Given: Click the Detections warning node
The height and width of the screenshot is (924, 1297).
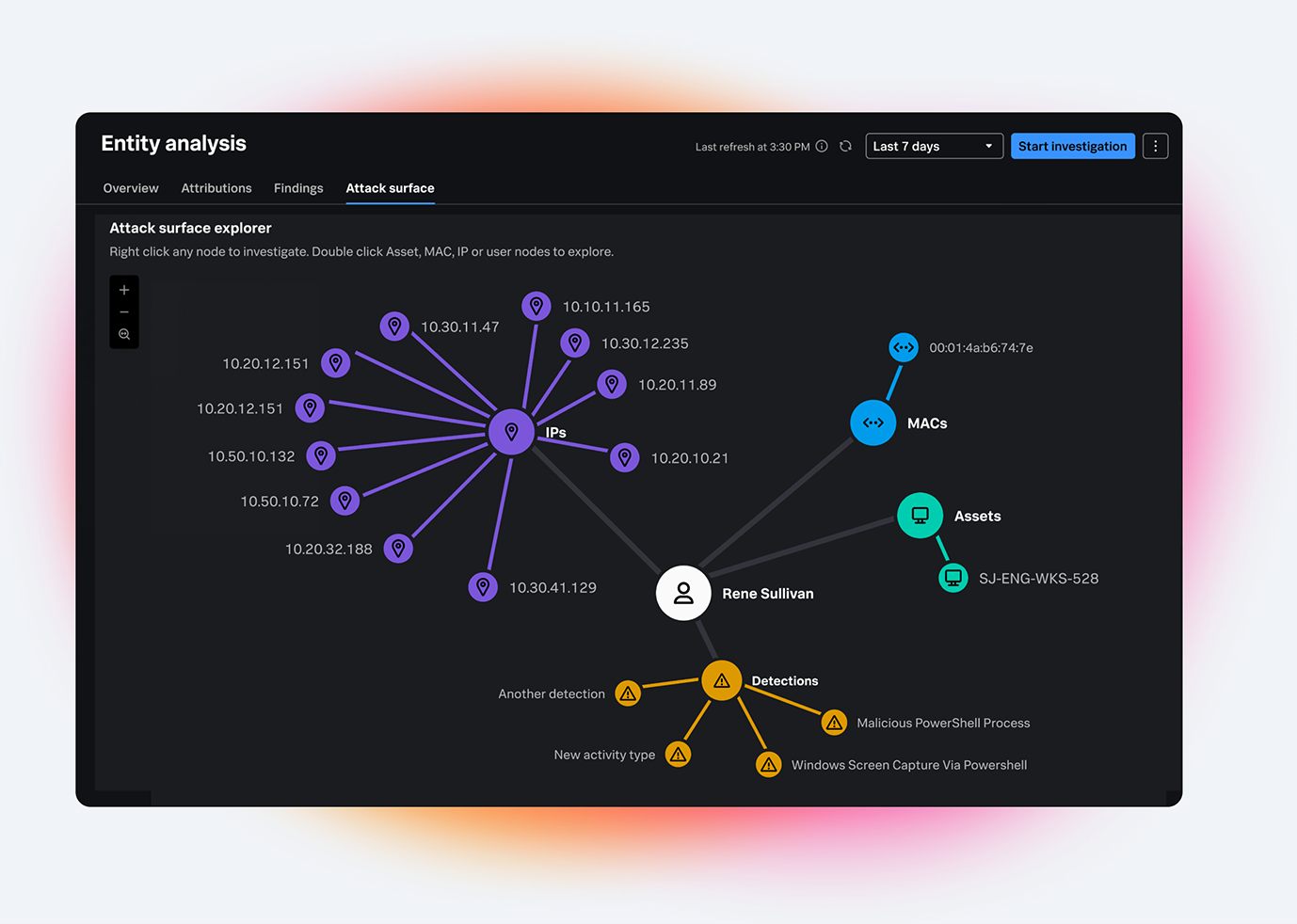Looking at the screenshot, I should (722, 679).
